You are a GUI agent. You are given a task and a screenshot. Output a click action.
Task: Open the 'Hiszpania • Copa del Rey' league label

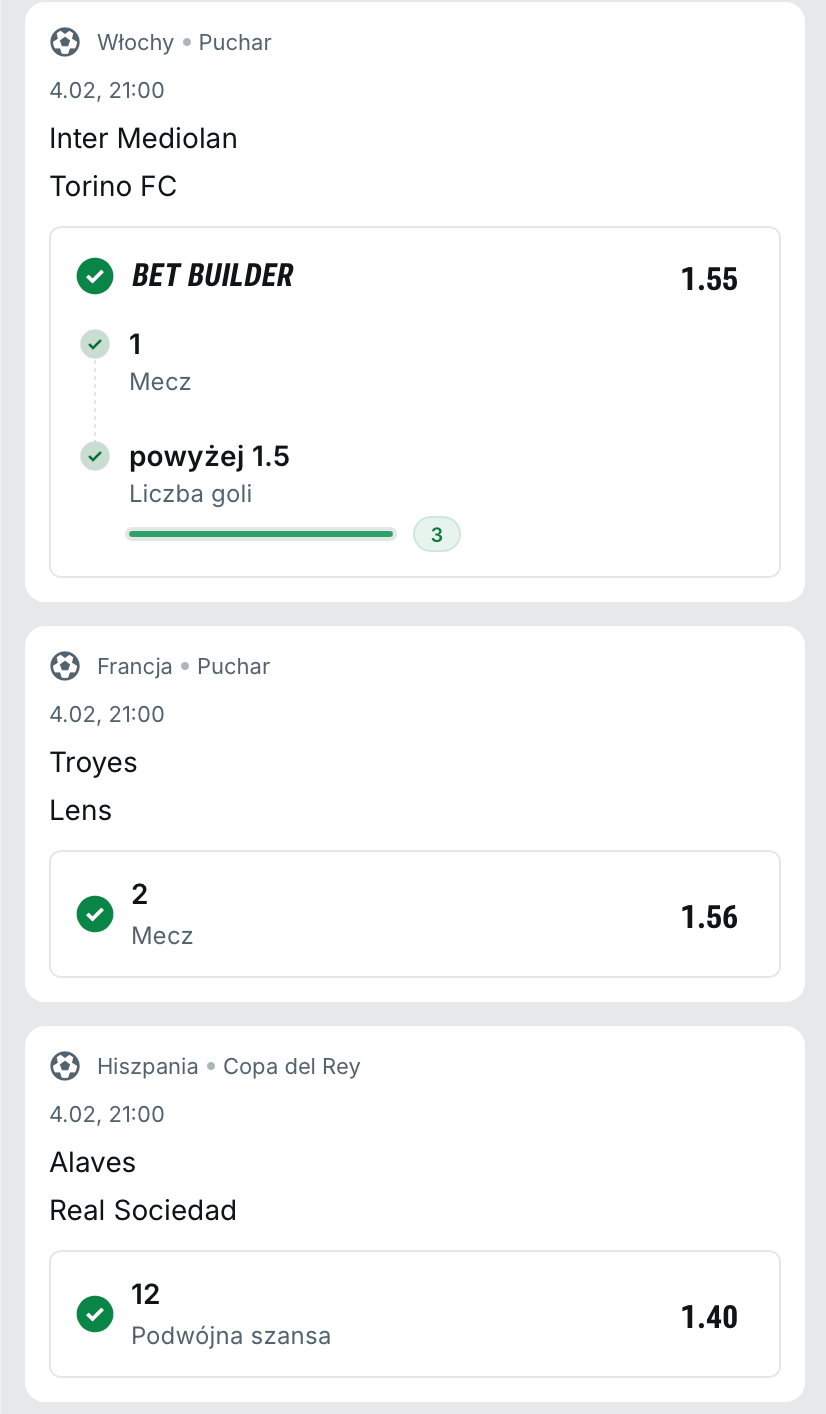(x=228, y=1066)
